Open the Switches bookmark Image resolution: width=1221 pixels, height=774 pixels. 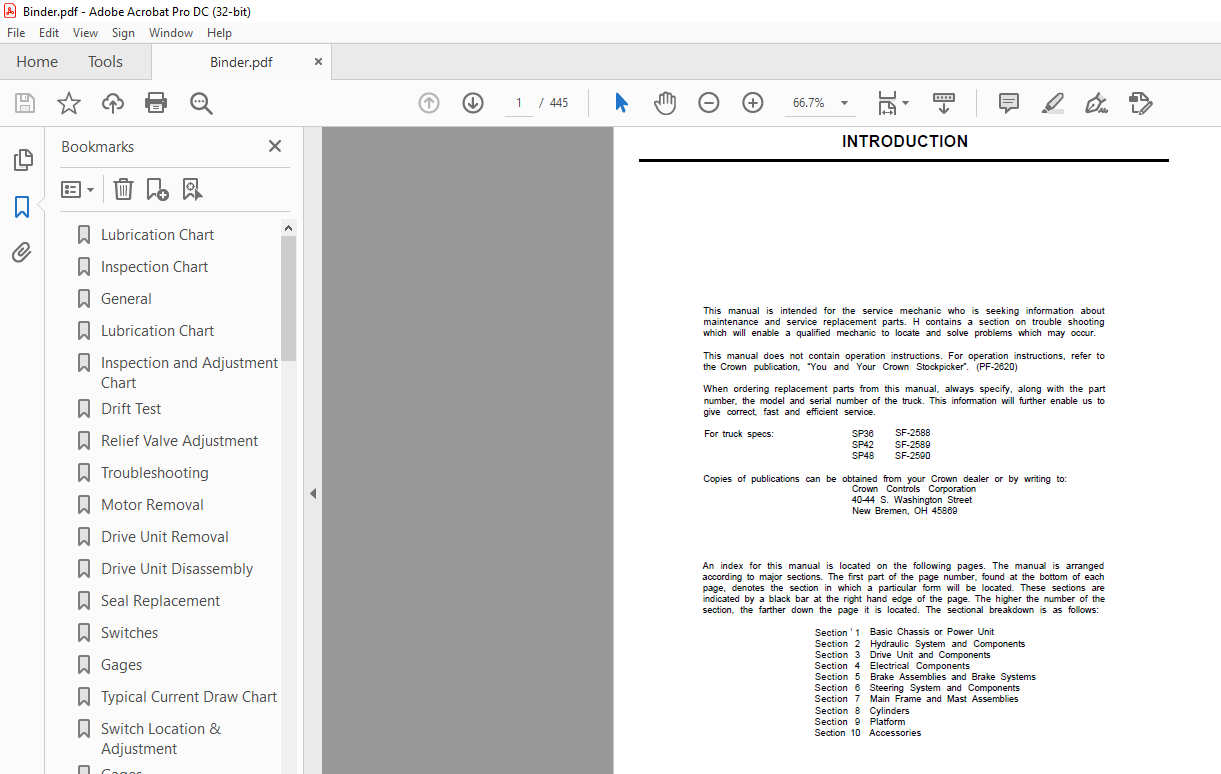coord(130,633)
